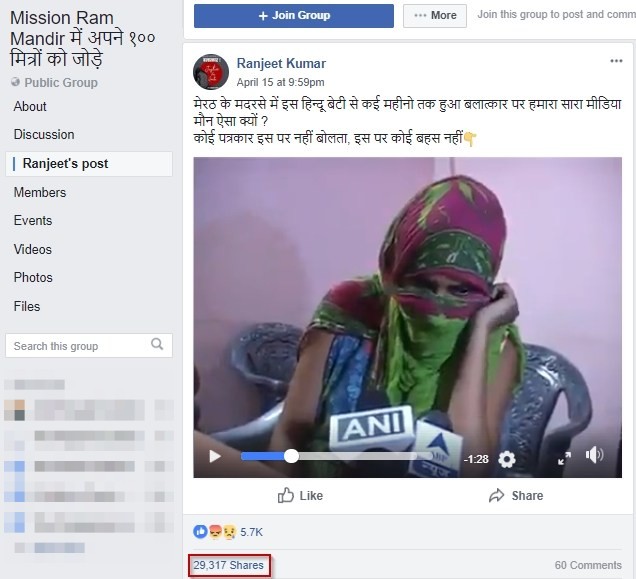View the 29,317 Shares list
This screenshot has height=579, width=636.
[228, 565]
